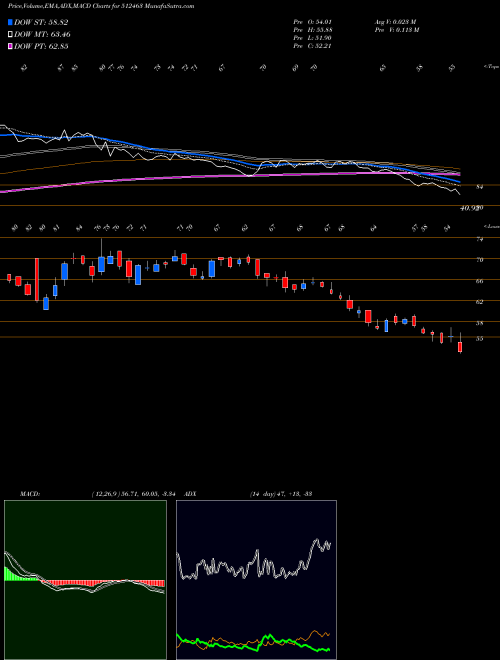Click the '62' price axis label
500x660 pixels.
tap(479, 302)
